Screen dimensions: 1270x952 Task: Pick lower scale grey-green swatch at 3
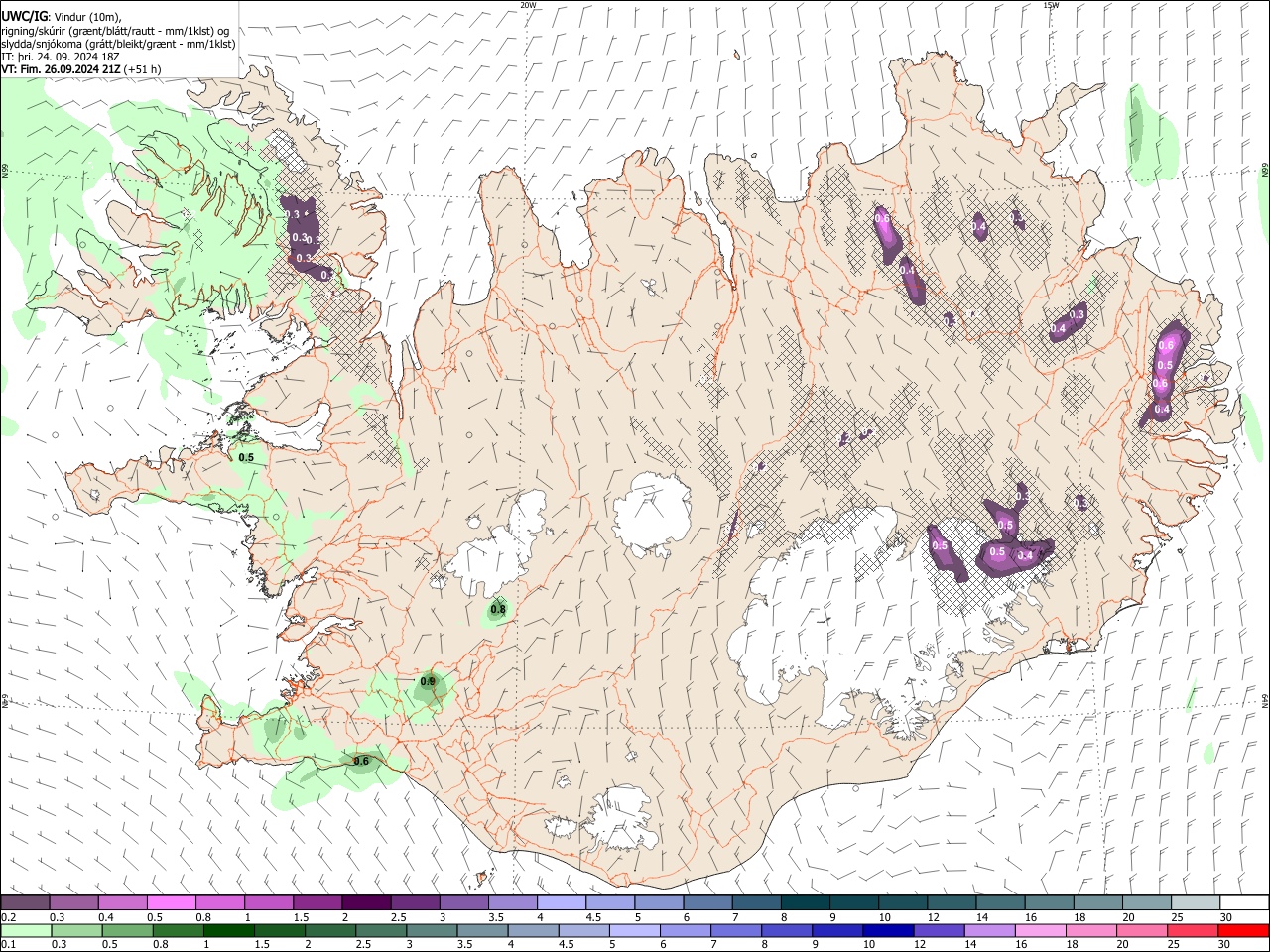tap(432, 930)
